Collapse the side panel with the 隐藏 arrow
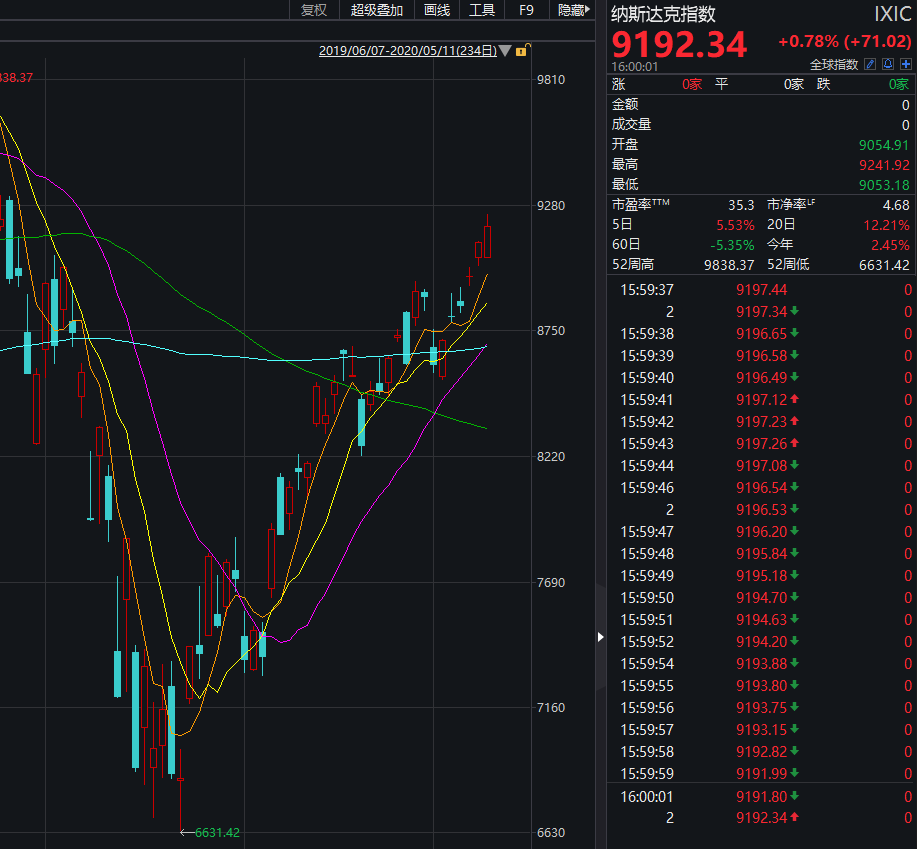Viewport: 917px width, 849px height. pos(574,10)
